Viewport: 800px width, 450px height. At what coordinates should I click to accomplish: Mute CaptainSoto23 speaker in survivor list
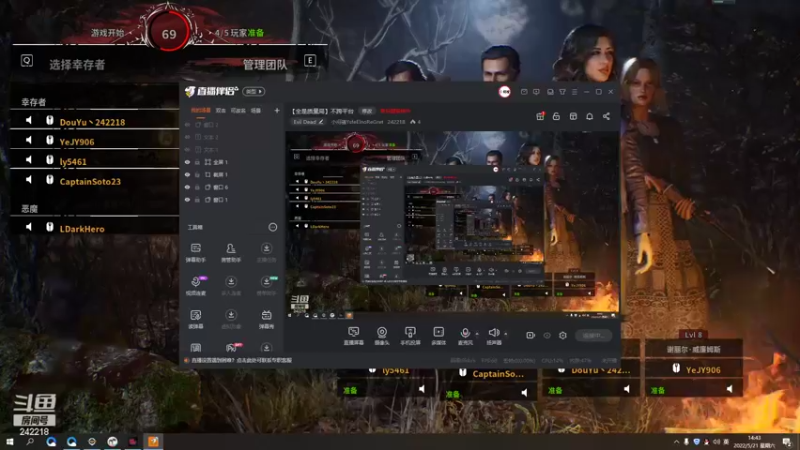tap(29, 180)
